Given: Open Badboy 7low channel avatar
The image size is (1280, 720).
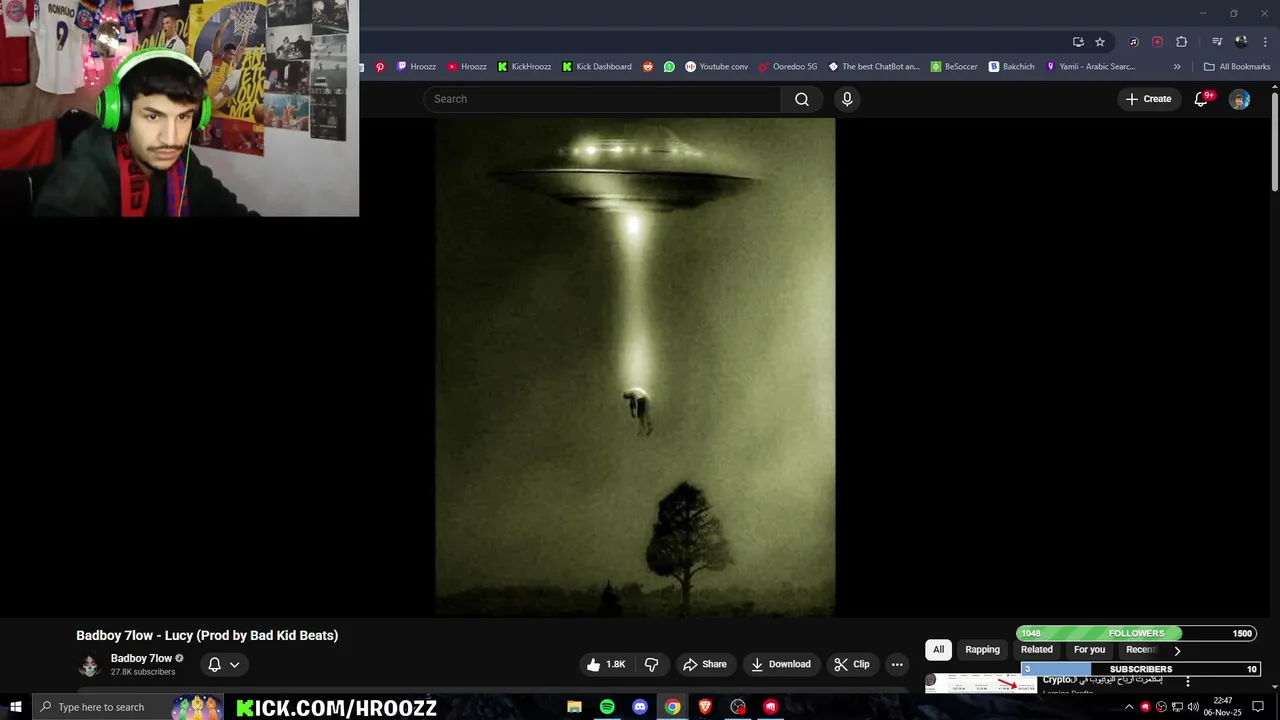Looking at the screenshot, I should (89, 665).
